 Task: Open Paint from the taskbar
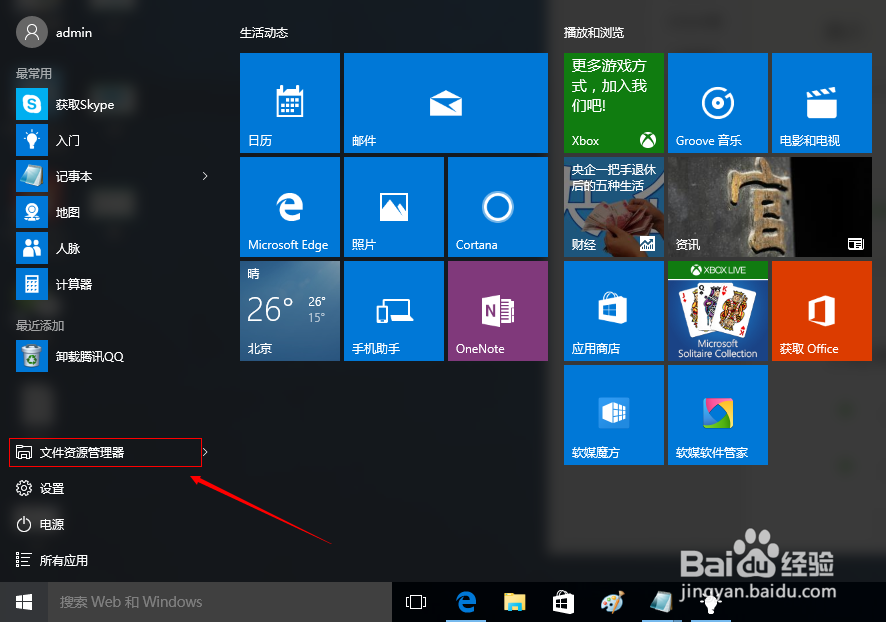[x=613, y=602]
